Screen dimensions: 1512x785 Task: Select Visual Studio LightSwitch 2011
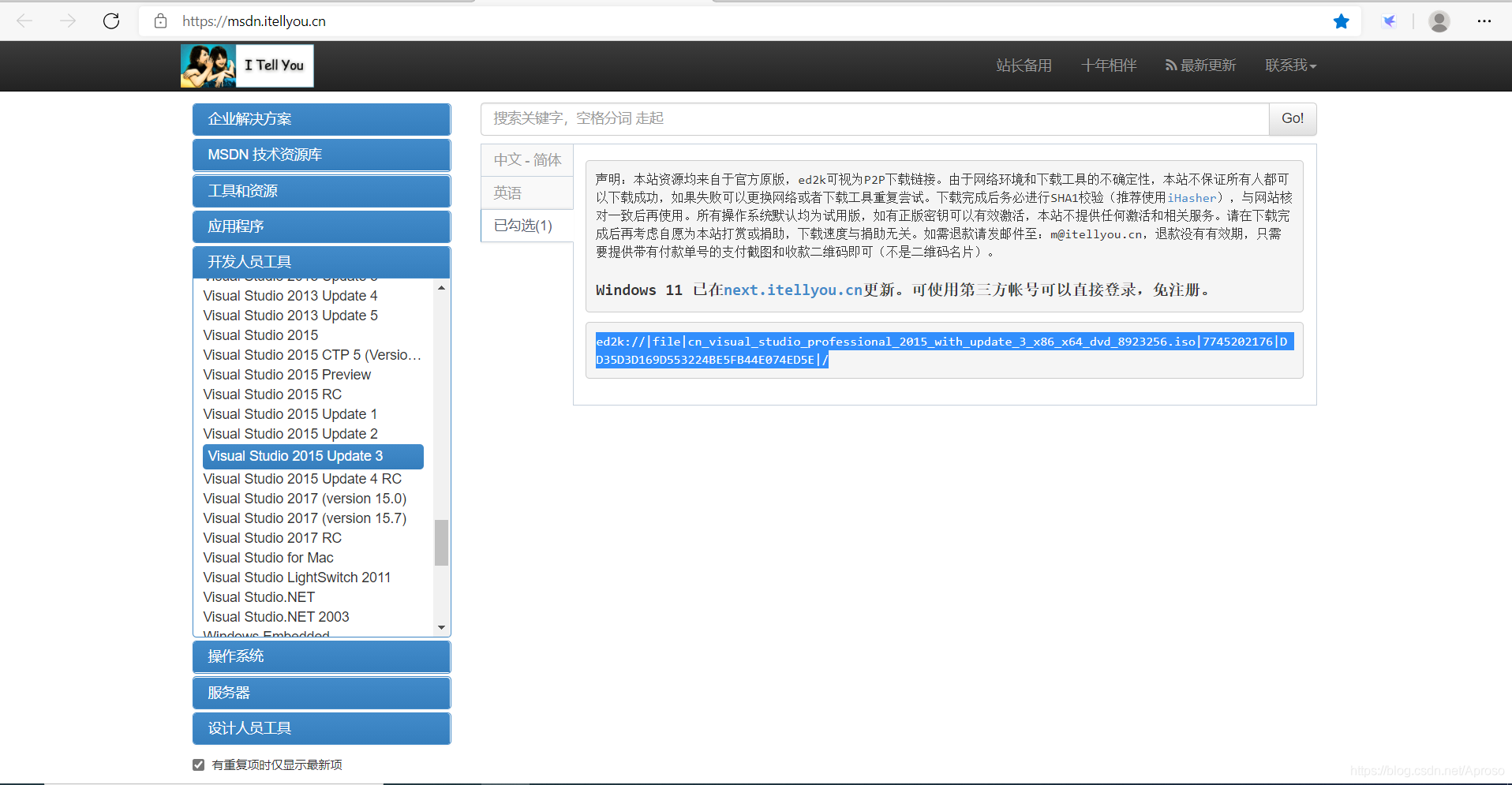click(x=297, y=578)
